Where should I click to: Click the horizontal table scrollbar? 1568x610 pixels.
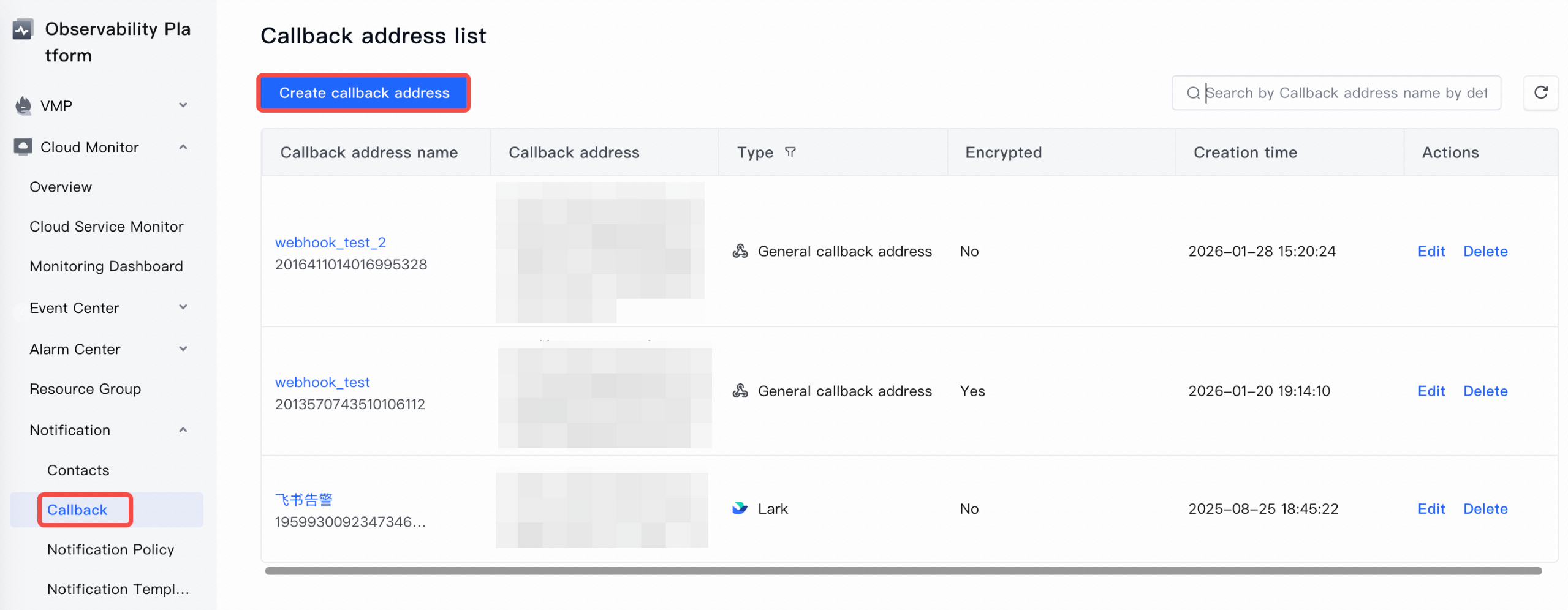tap(903, 571)
